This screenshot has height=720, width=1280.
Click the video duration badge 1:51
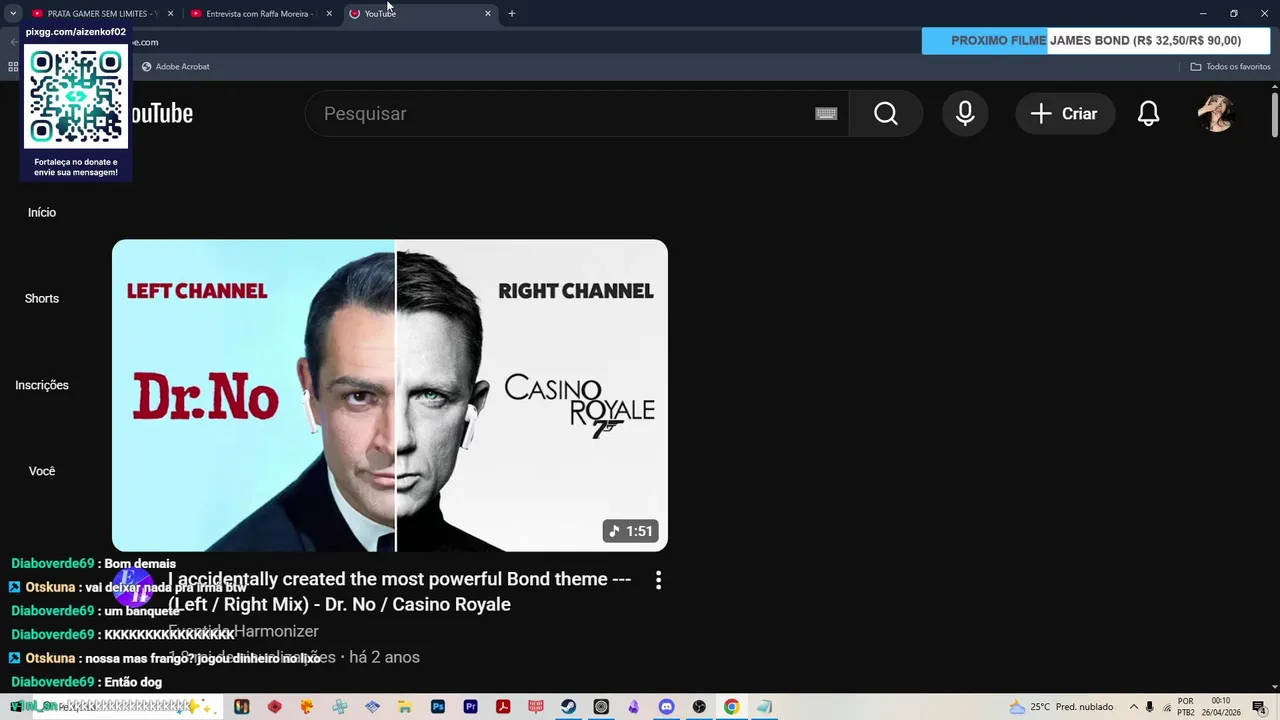coord(630,531)
